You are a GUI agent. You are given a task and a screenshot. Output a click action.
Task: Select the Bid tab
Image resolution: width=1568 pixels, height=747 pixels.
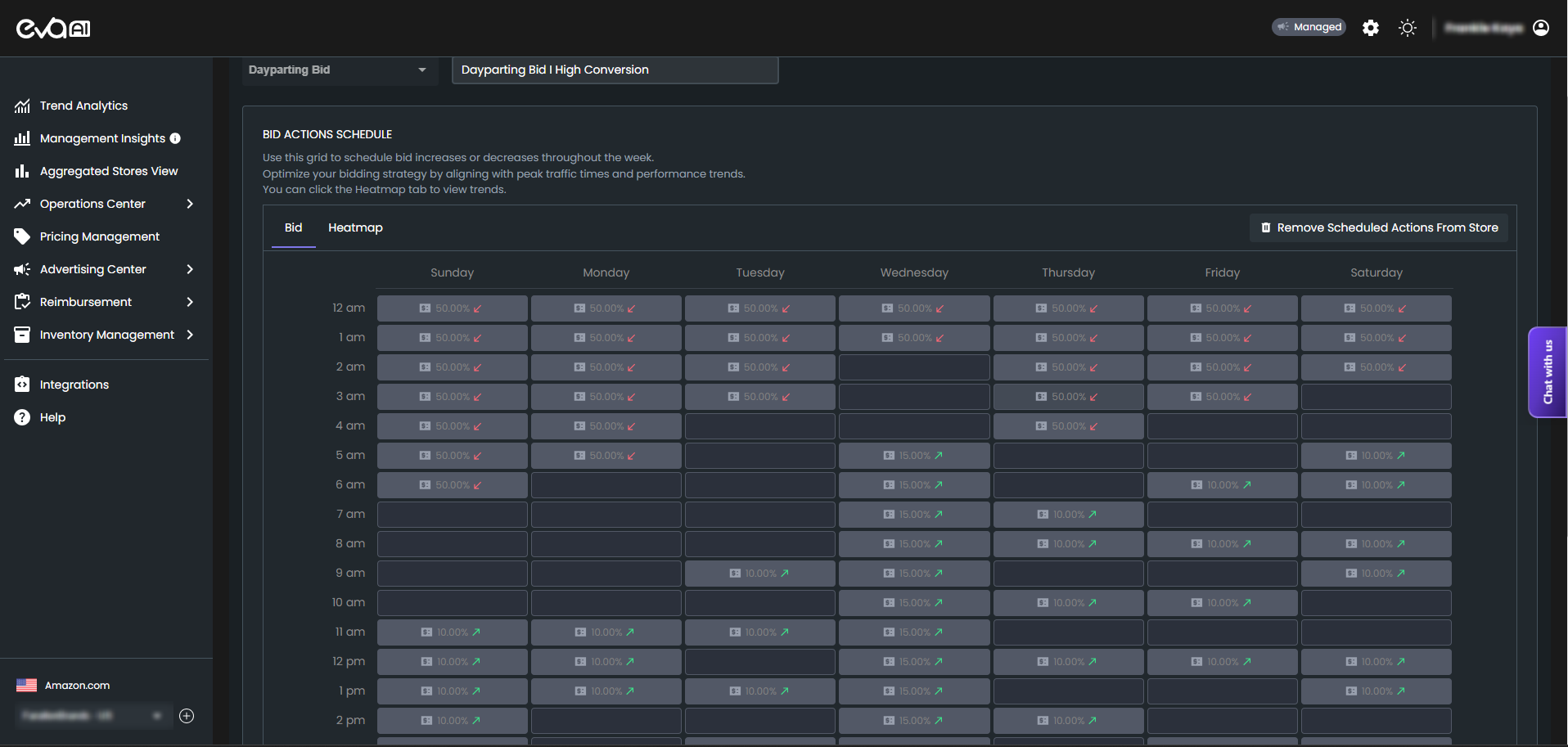[x=293, y=227]
